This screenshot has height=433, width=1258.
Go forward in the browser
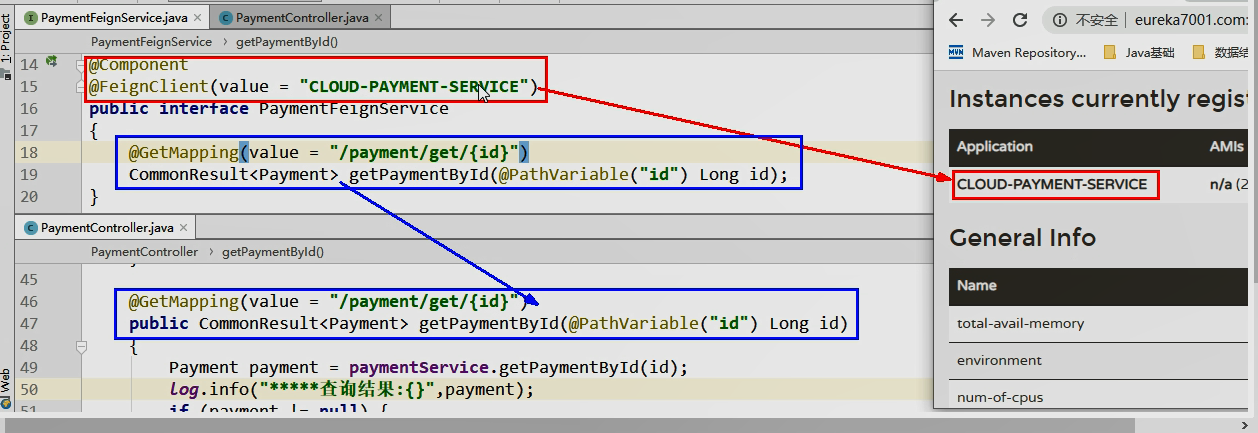click(988, 20)
